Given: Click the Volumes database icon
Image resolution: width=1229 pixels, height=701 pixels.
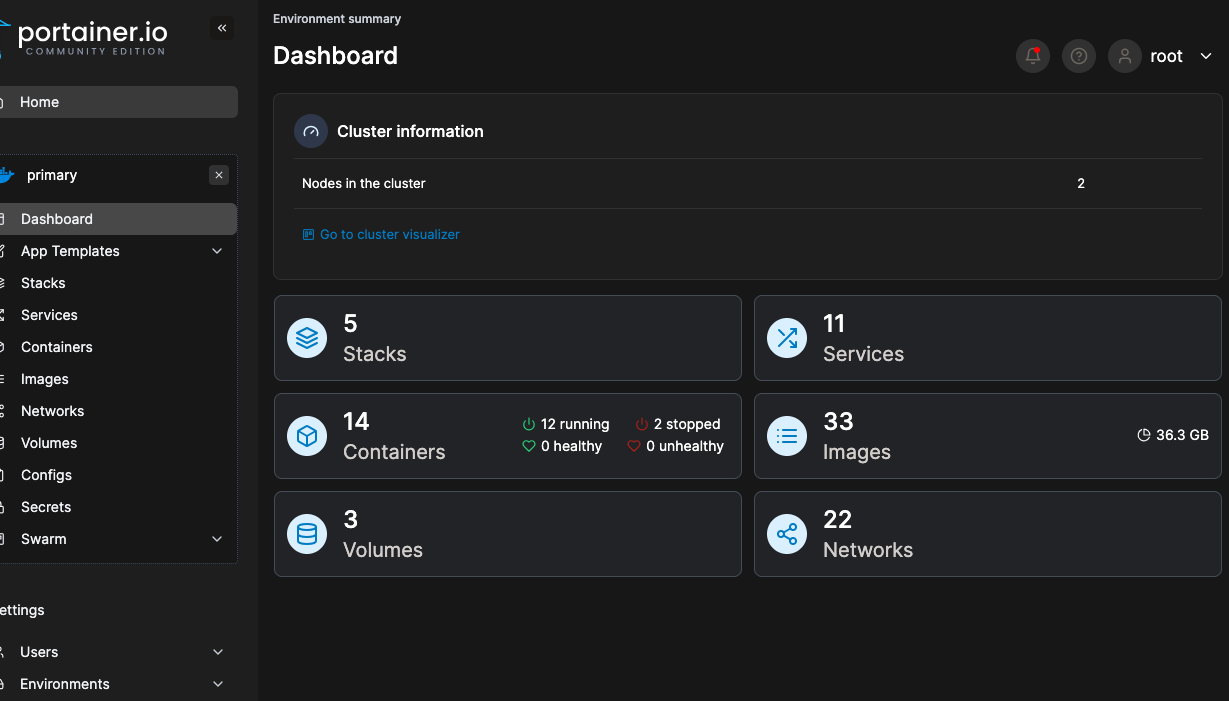Looking at the screenshot, I should [x=307, y=534].
